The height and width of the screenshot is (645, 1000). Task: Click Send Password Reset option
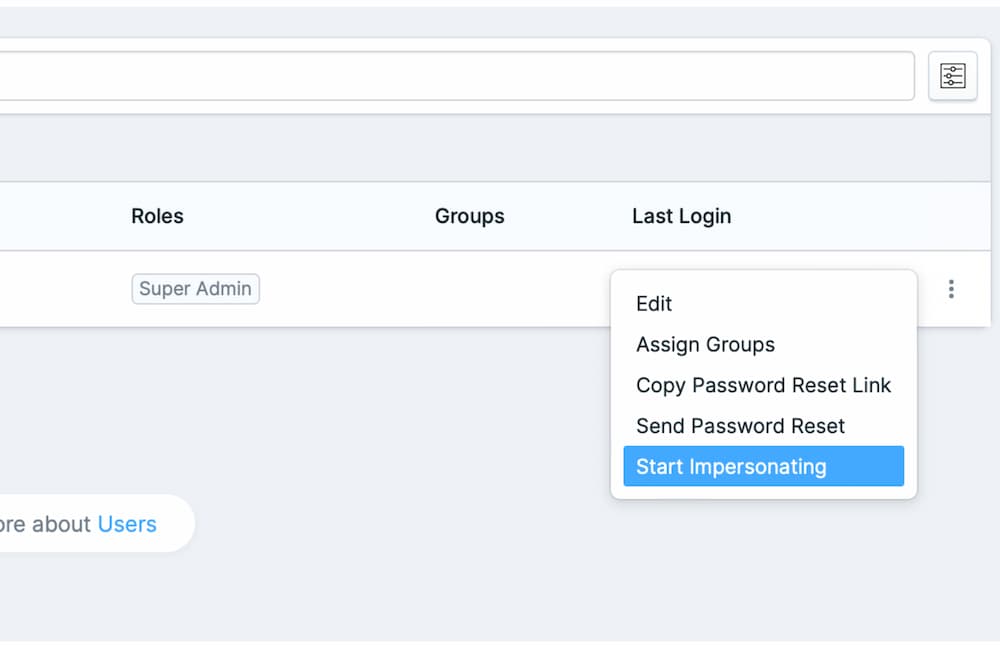[740, 425]
